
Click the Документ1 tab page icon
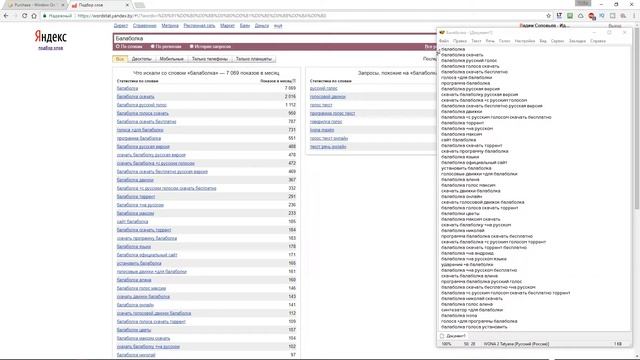tap(442, 336)
